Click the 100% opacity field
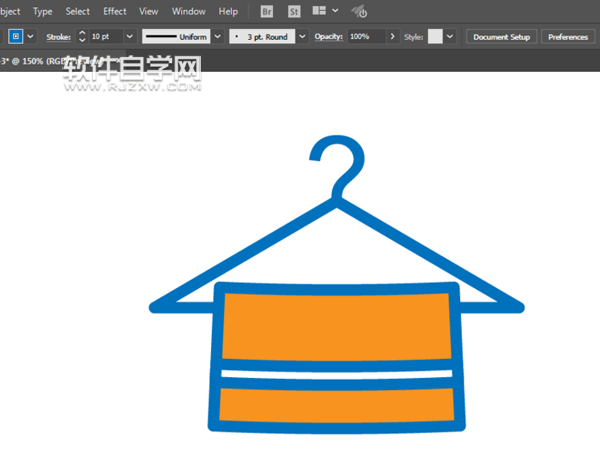The height and width of the screenshot is (459, 600). tap(367, 36)
